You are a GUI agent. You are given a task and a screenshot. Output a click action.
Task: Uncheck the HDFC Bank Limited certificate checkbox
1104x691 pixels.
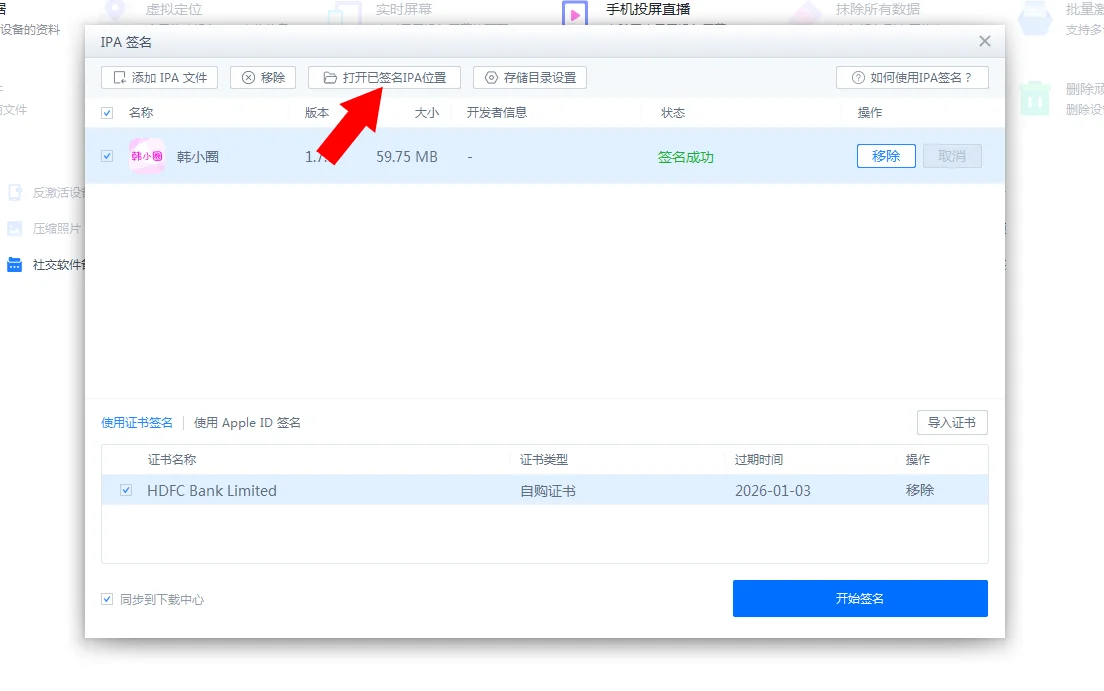[125, 490]
